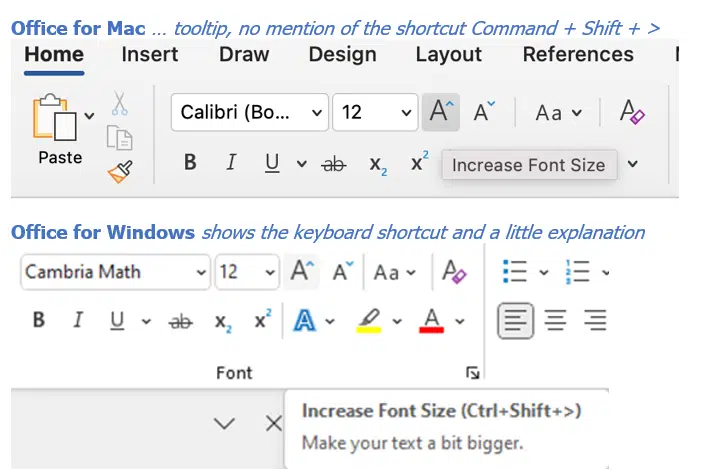Open Change Case Aa menu in Windows
The image size is (703, 470).
tap(395, 272)
